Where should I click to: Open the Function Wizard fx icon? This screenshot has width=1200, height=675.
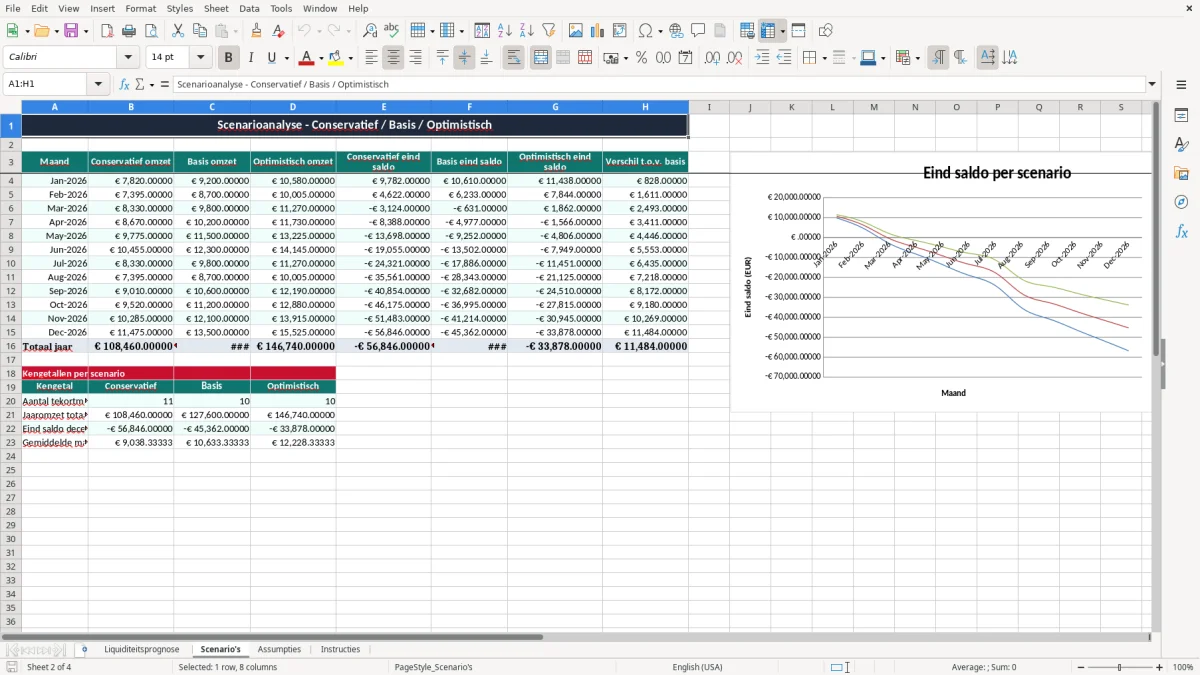pos(124,84)
